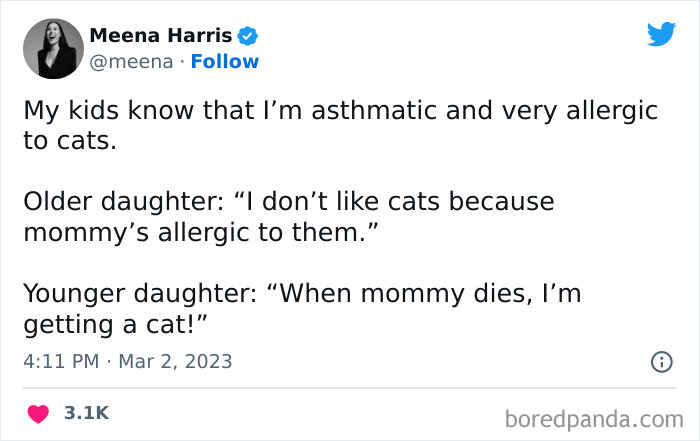The width and height of the screenshot is (700, 441).
Task: Click the 4:11 PM time text
Action: tap(62, 362)
